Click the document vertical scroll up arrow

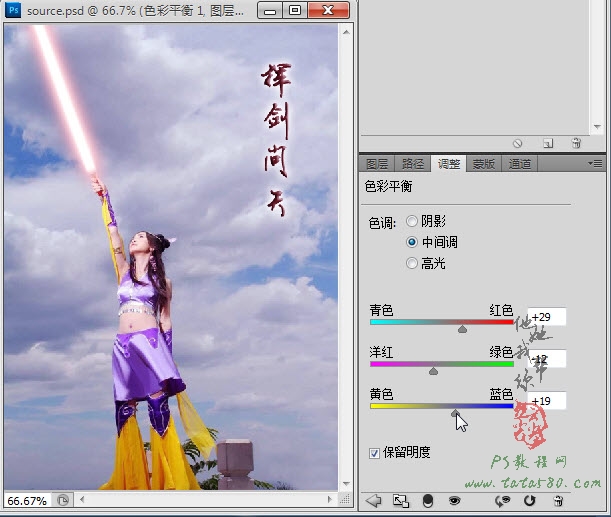coord(346,32)
